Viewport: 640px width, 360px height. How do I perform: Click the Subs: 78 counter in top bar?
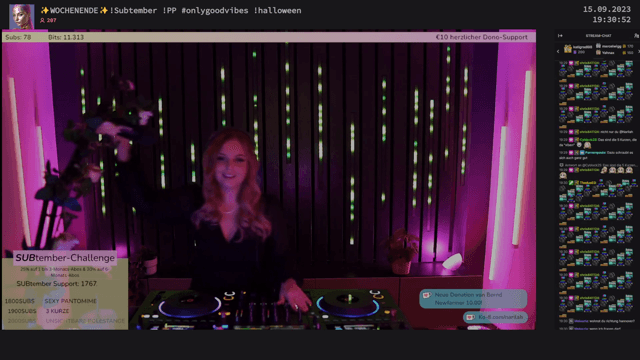click(x=18, y=37)
